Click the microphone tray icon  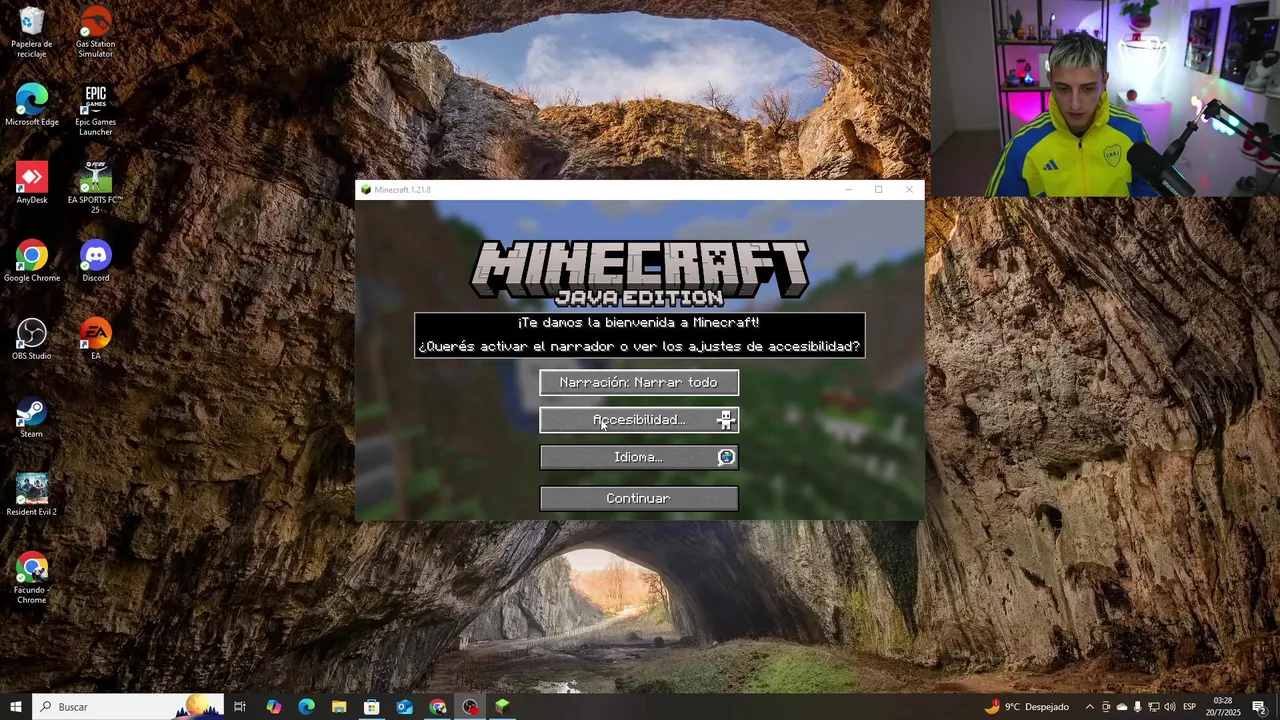point(1137,707)
